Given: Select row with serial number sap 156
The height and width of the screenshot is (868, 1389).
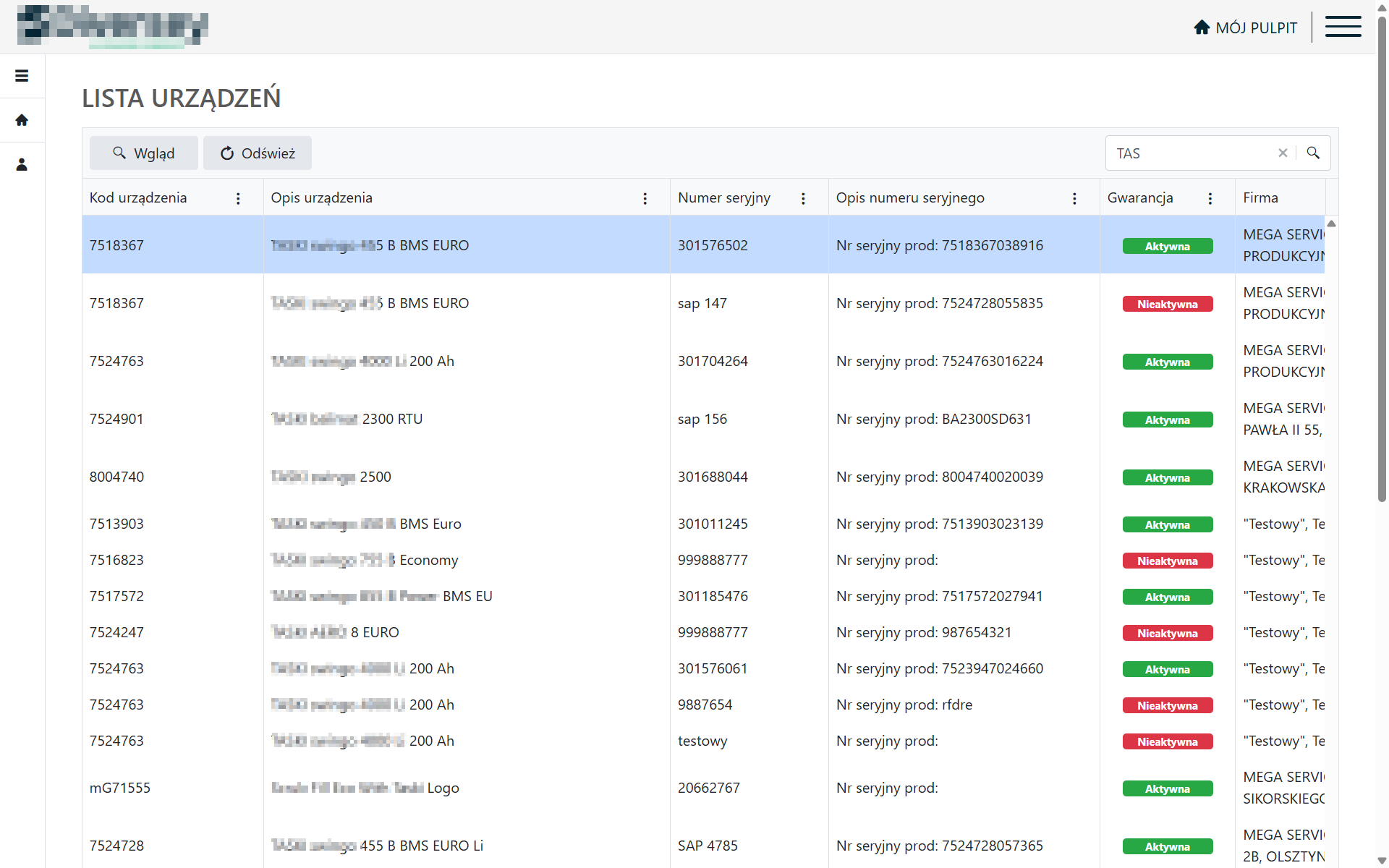Looking at the screenshot, I should pos(702,420).
